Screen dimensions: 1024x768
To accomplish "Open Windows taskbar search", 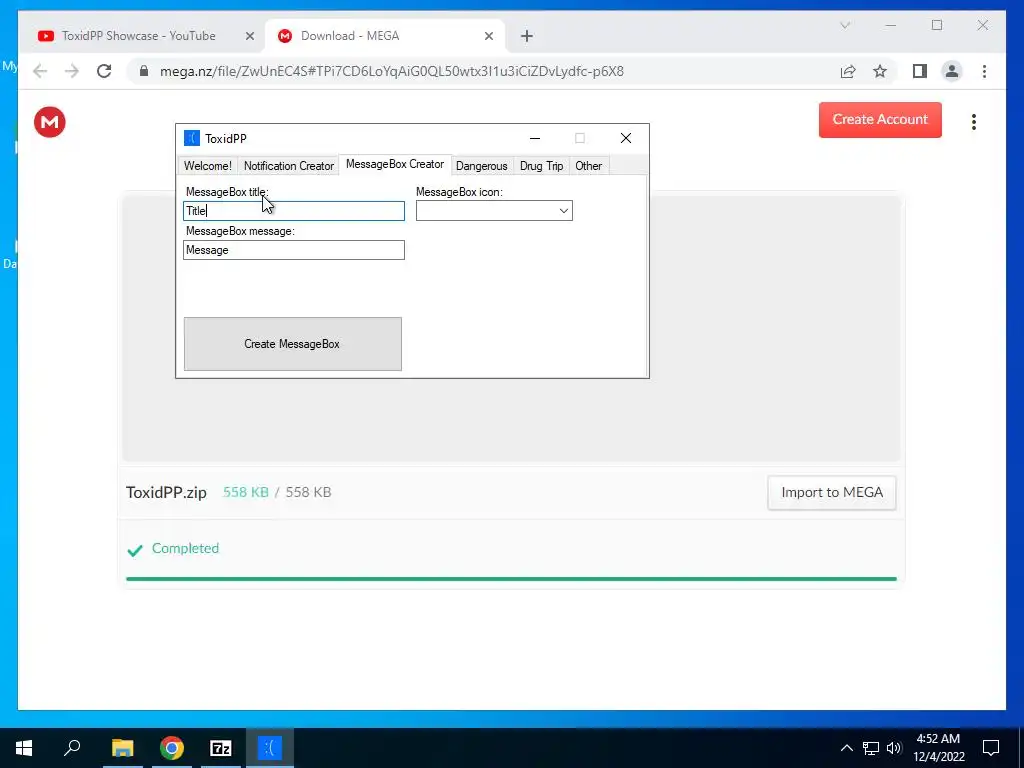I will click(x=72, y=747).
